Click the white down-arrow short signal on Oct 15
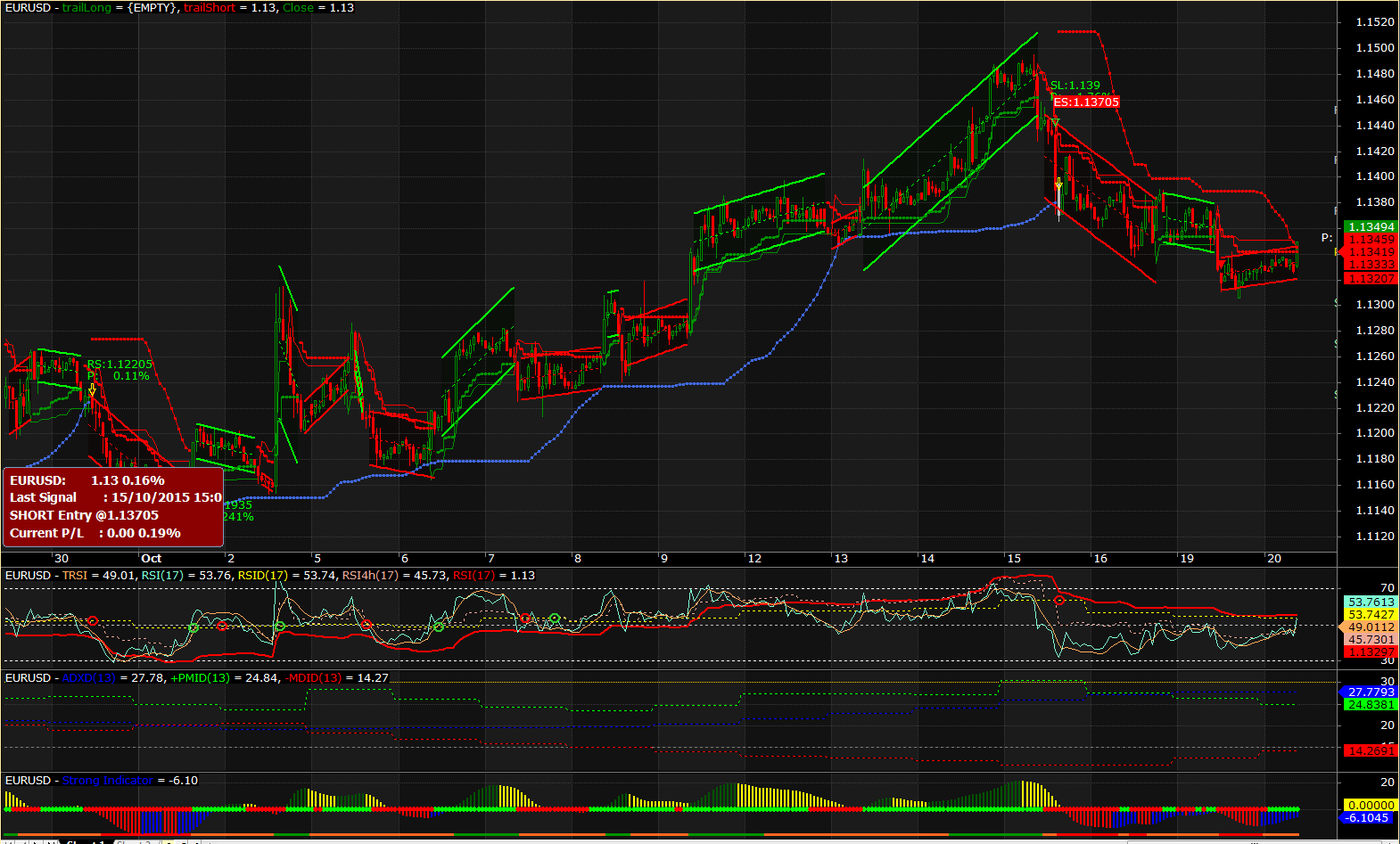 tap(1058, 185)
